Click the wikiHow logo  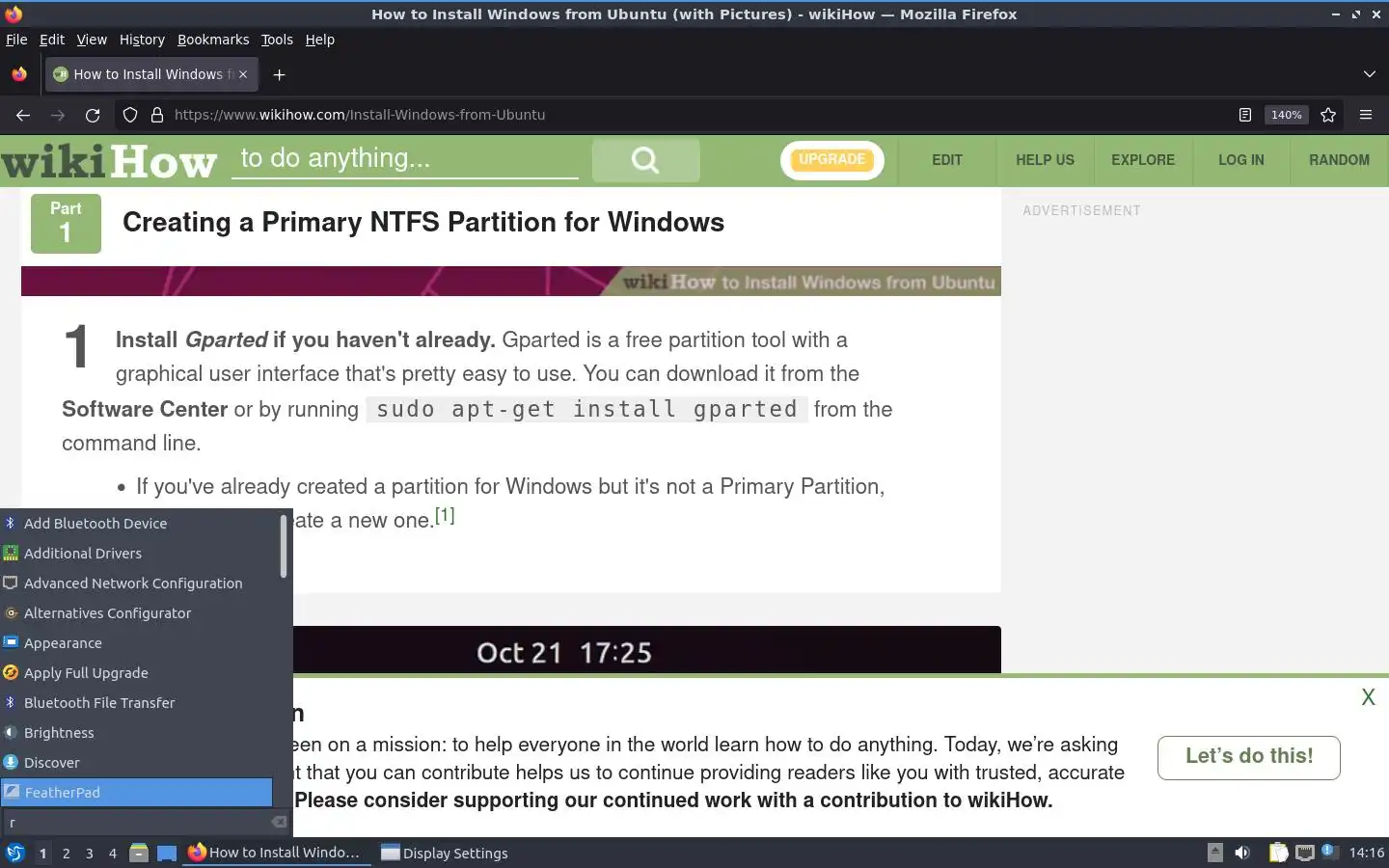coord(109,161)
